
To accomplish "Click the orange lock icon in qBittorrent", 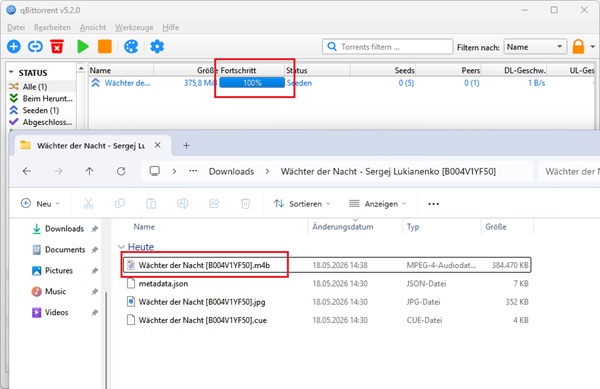I will (578, 47).
